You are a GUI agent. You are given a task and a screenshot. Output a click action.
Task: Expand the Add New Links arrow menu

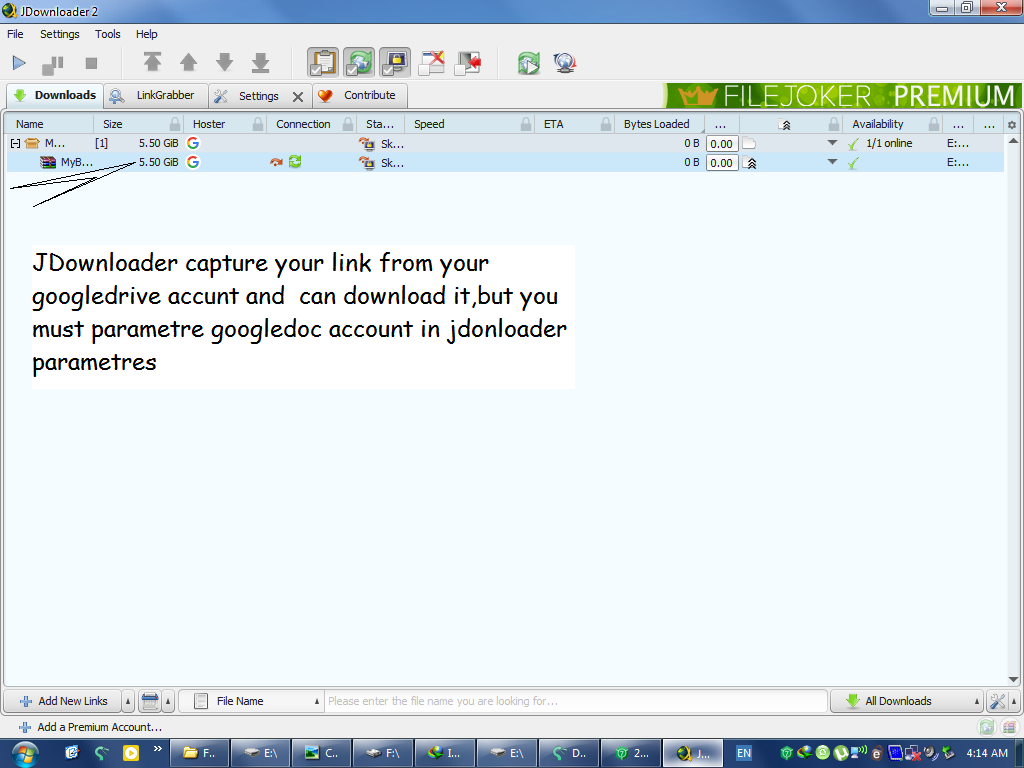click(128, 701)
